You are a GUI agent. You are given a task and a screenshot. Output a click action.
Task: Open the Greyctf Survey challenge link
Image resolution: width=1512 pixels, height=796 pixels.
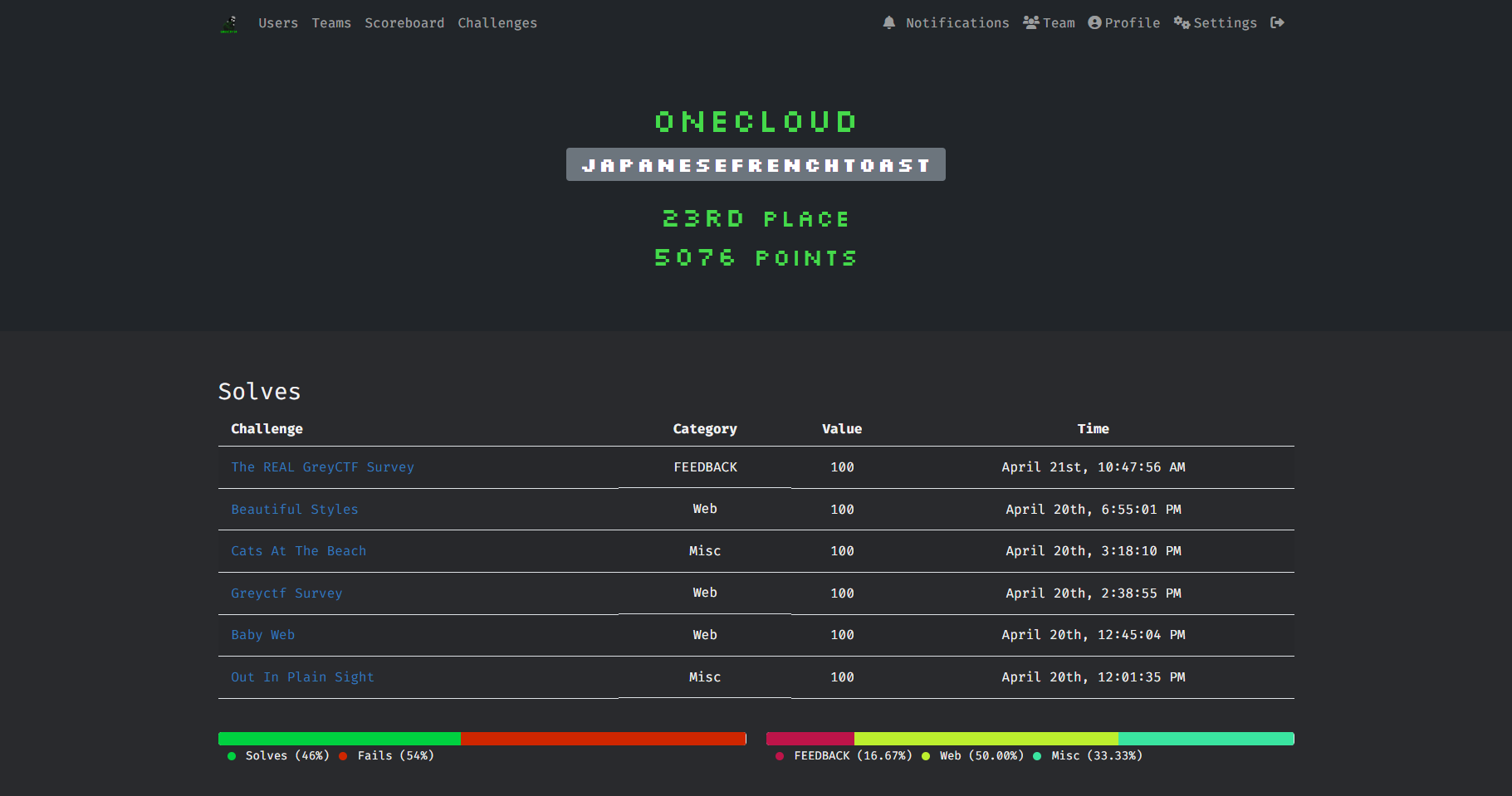(286, 593)
